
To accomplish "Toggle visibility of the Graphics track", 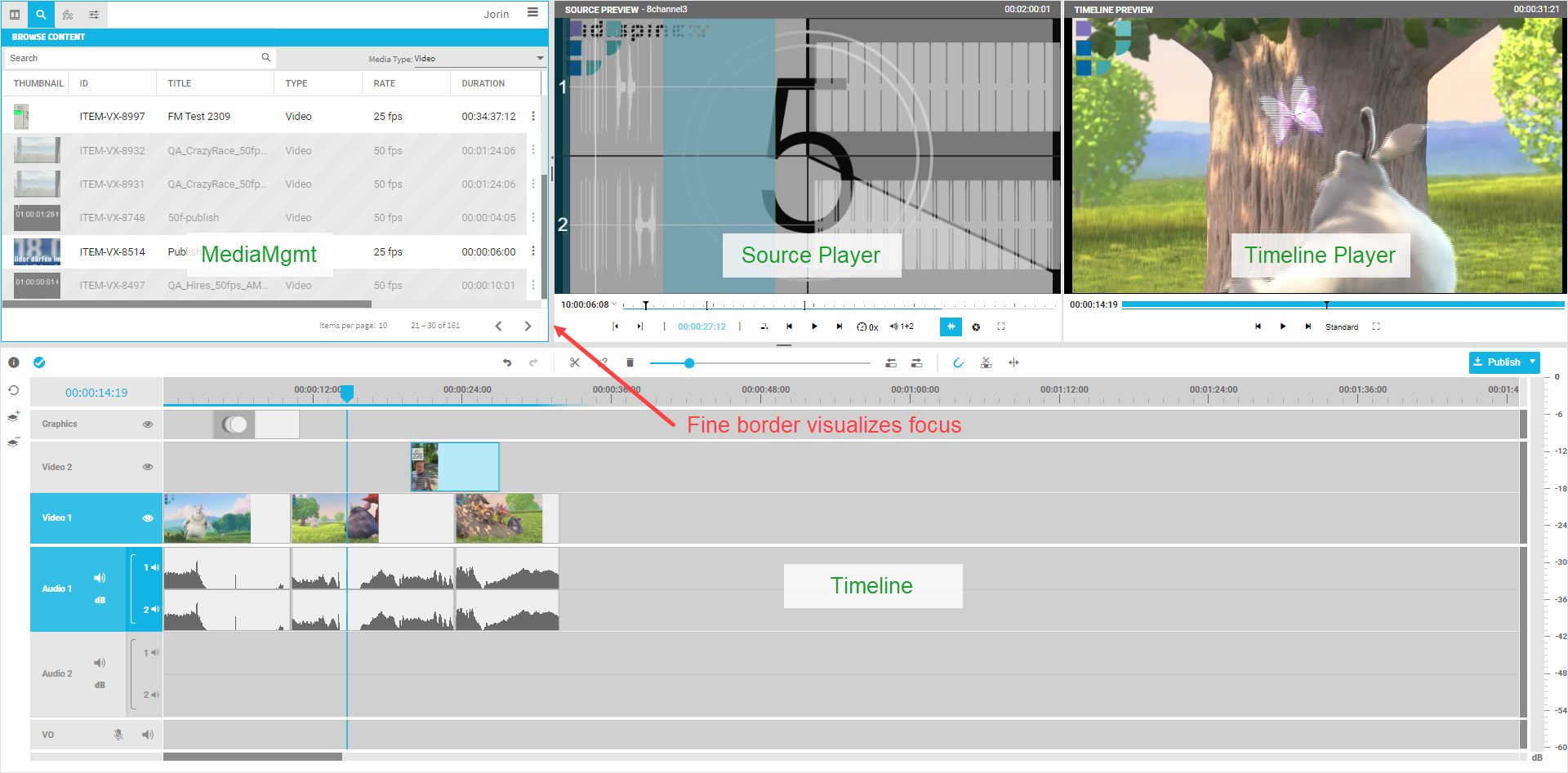I will (148, 424).
